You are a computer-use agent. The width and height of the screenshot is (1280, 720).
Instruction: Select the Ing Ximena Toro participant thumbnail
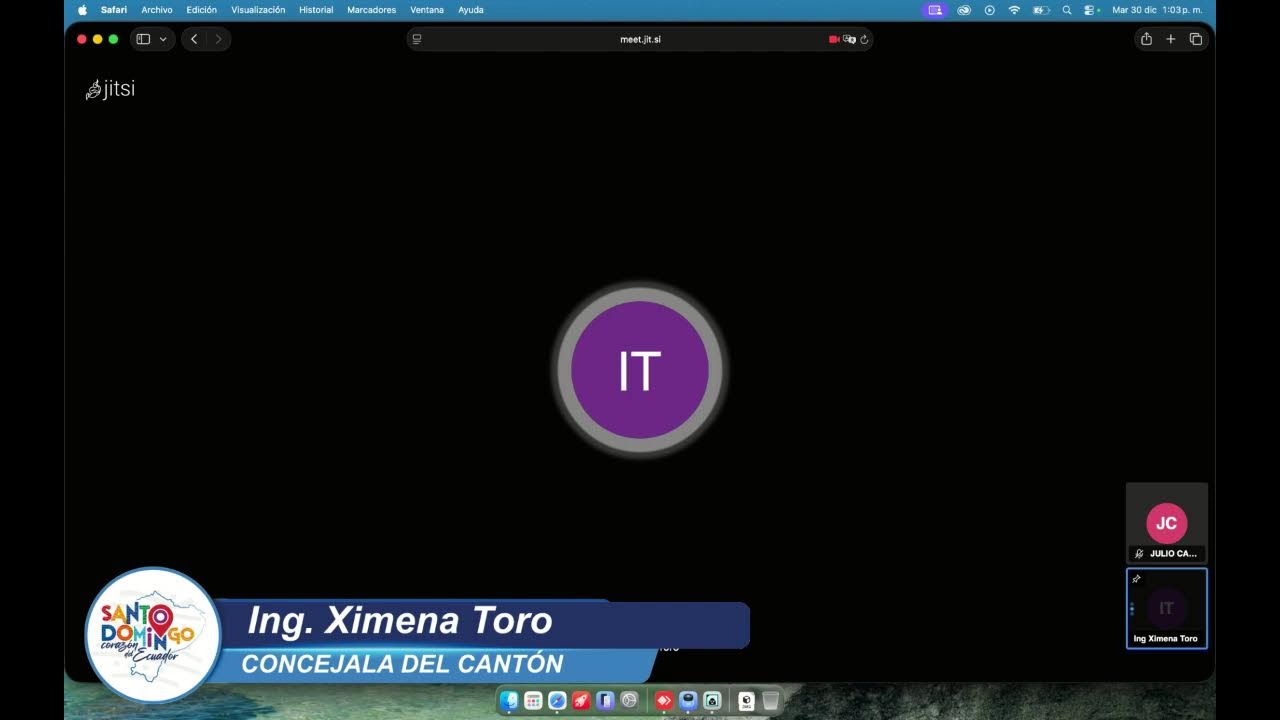[x=1167, y=608]
